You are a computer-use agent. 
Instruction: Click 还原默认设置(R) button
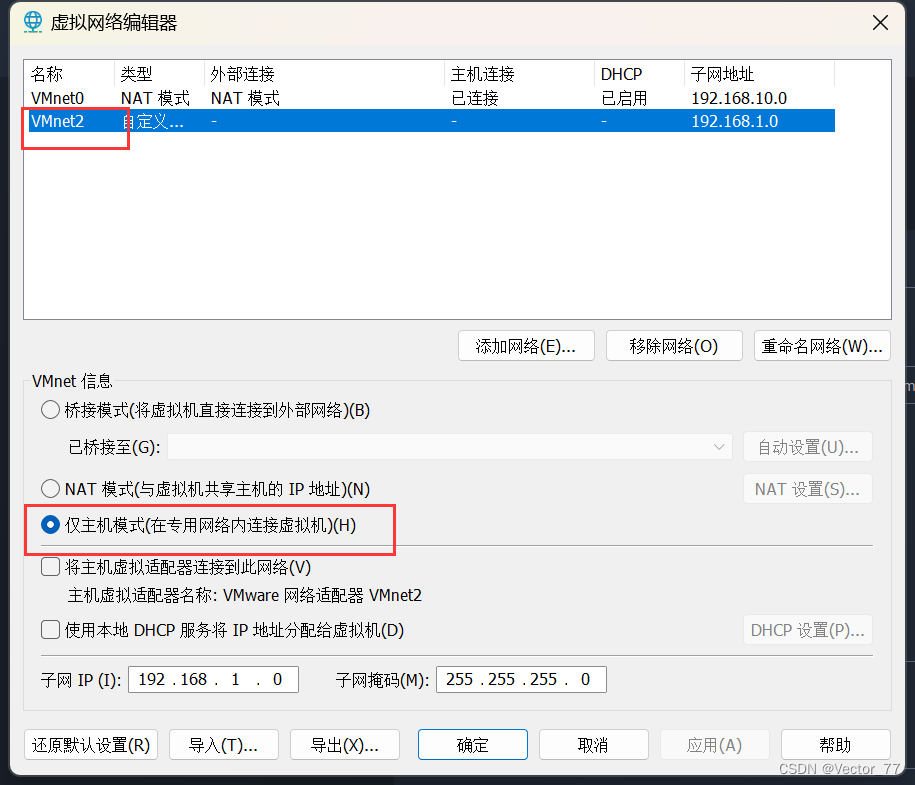[x=91, y=745]
